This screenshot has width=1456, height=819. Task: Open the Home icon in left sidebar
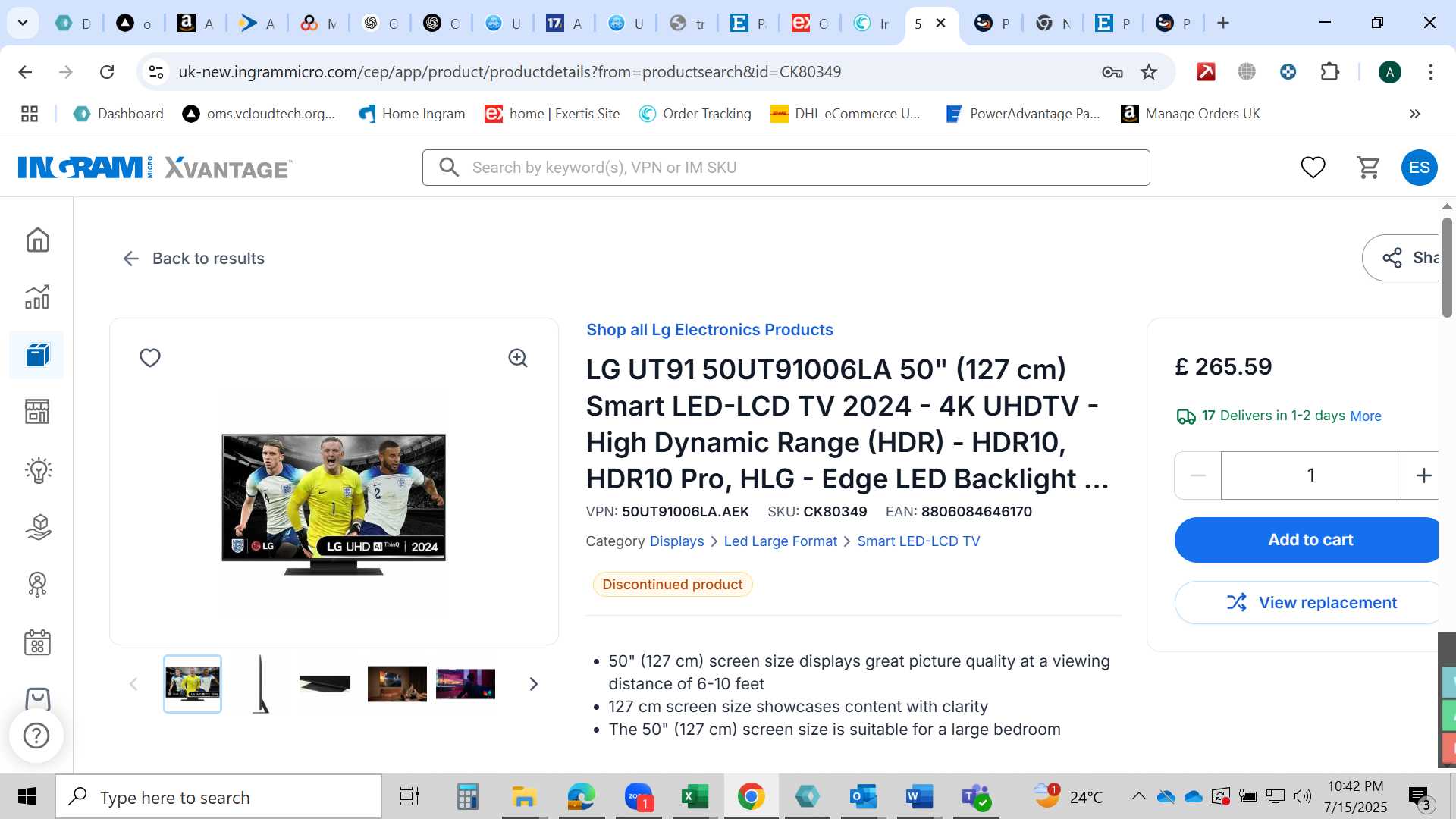[x=37, y=240]
